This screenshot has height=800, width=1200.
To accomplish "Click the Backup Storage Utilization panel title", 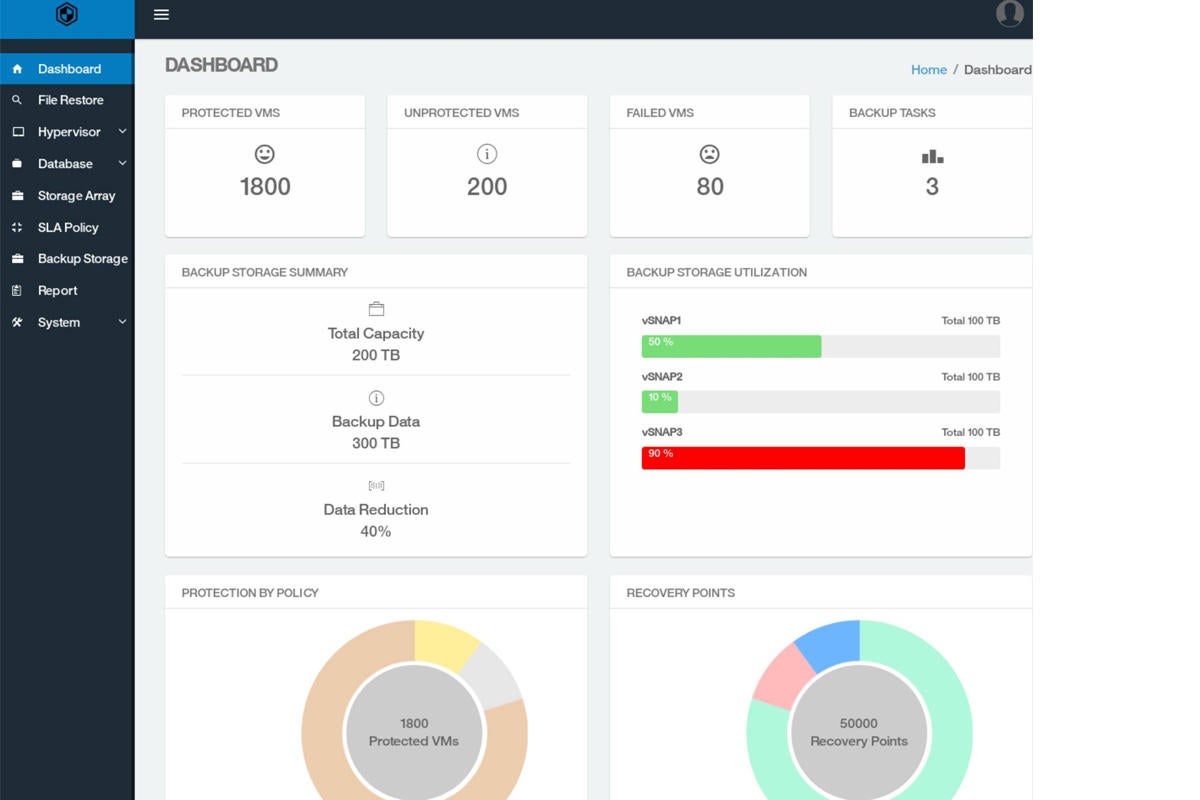I will pyautogui.click(x=717, y=272).
